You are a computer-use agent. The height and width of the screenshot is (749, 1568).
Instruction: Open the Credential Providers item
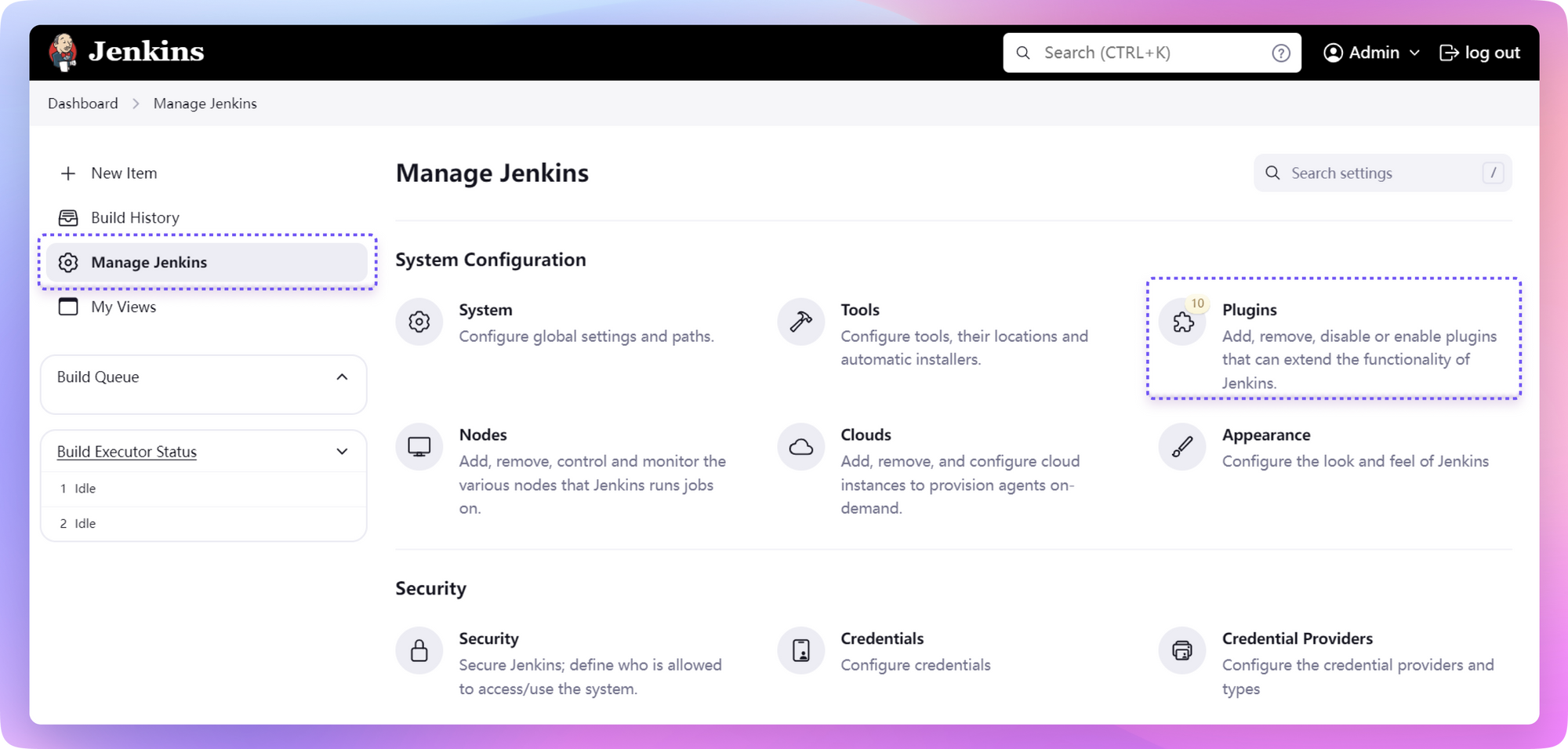[x=1327, y=663]
